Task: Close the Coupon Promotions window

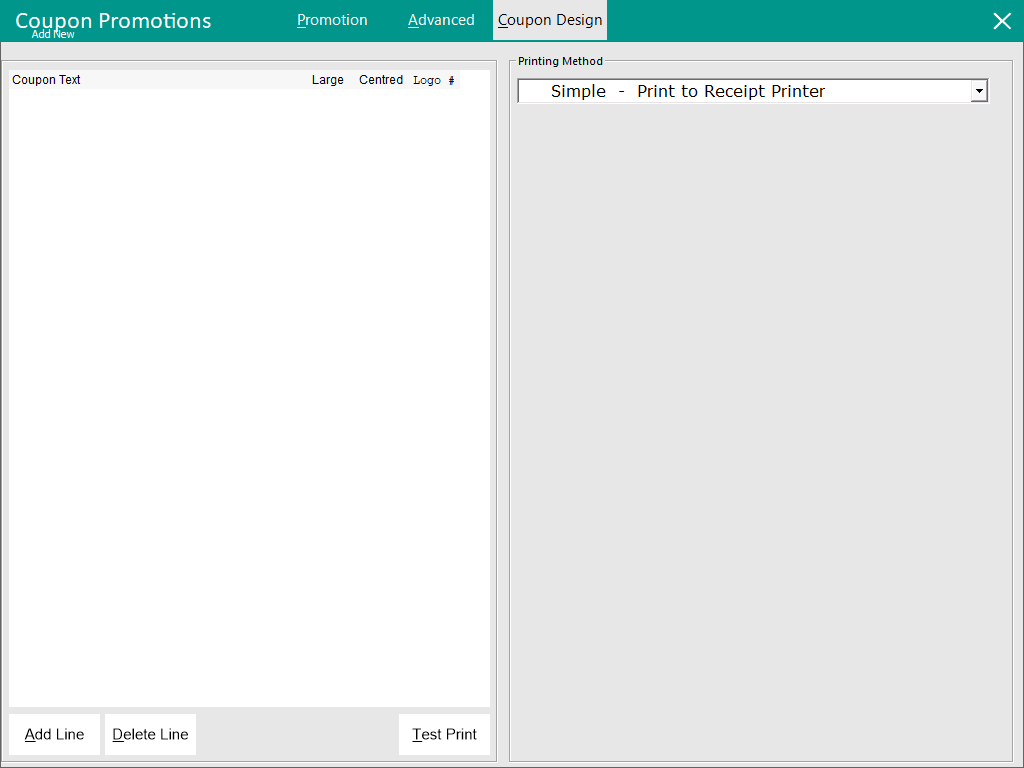Action: [1002, 21]
